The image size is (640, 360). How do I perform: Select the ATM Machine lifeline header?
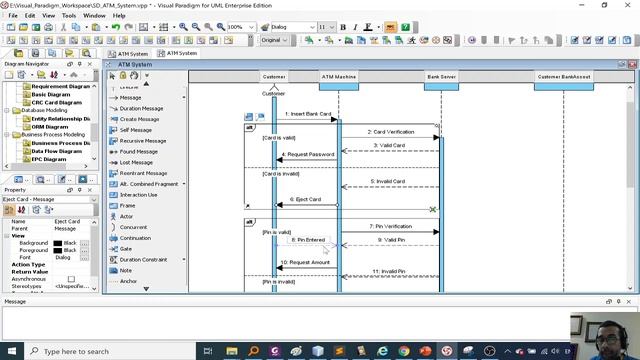click(x=339, y=77)
